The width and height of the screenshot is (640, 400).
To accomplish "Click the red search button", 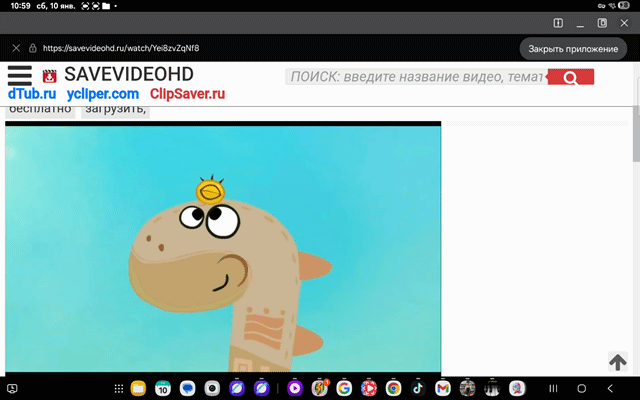I will click(571, 78).
